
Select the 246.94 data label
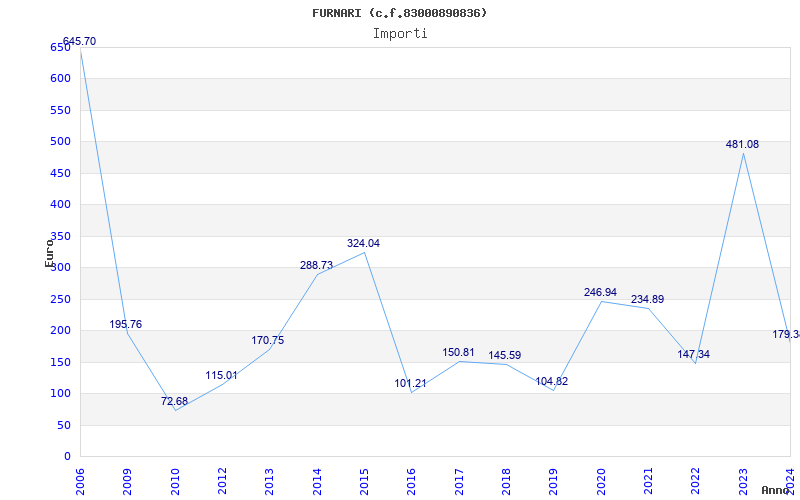tap(601, 292)
